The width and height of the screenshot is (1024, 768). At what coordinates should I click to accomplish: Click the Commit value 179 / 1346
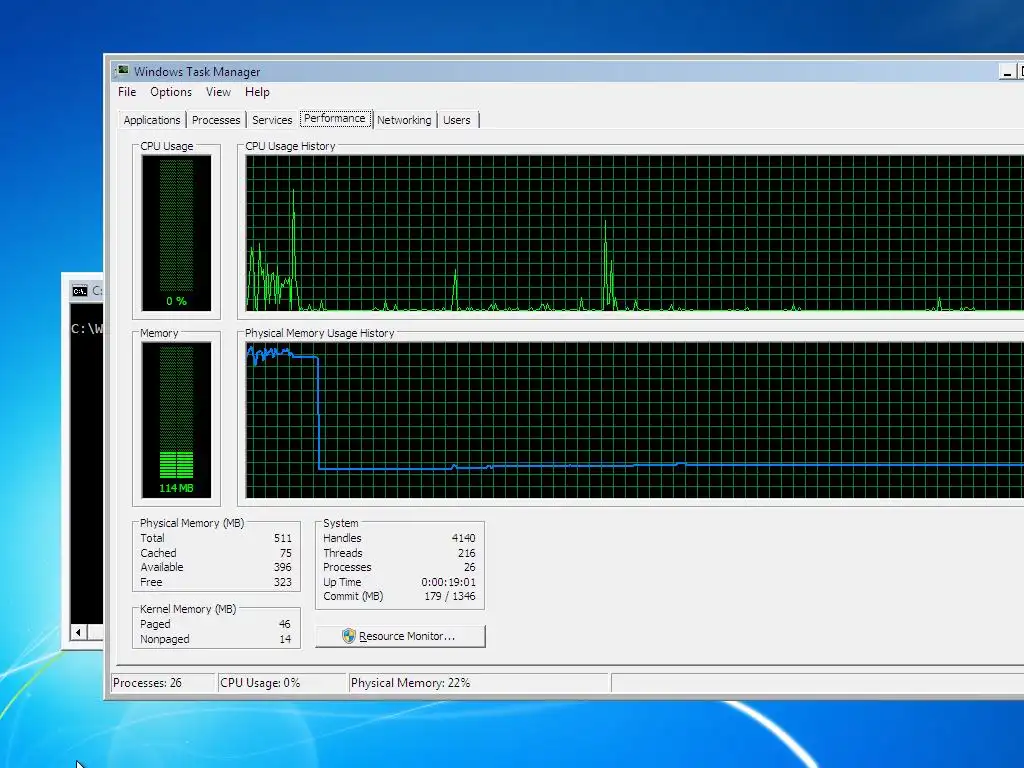coord(450,596)
